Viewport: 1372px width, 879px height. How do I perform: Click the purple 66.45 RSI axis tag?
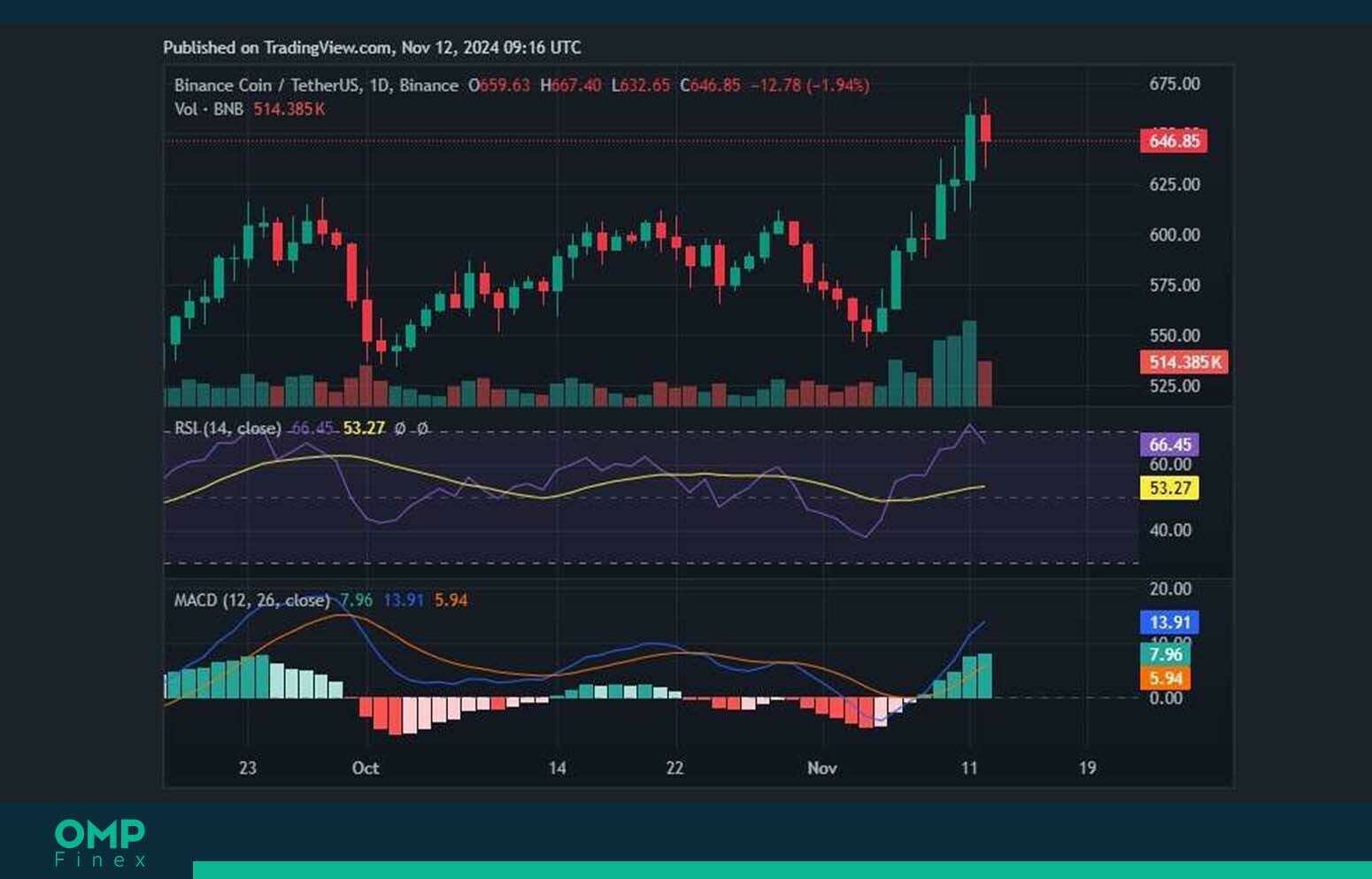[1169, 444]
